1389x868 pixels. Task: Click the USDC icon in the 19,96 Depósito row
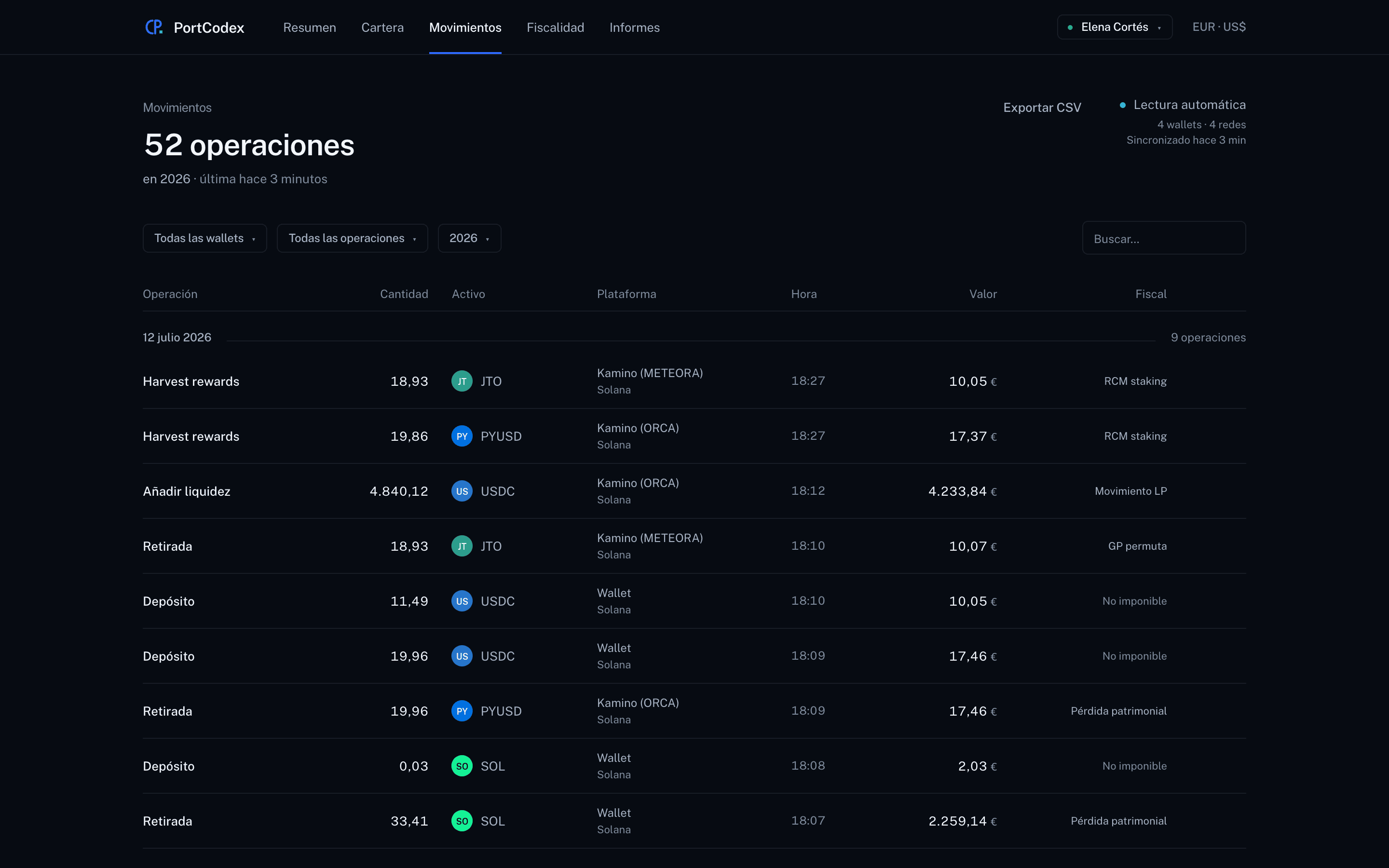[x=462, y=656]
